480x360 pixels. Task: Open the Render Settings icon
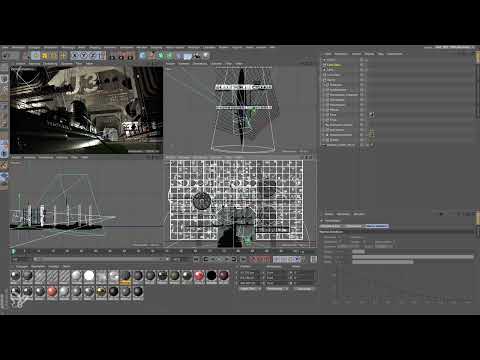point(130,56)
